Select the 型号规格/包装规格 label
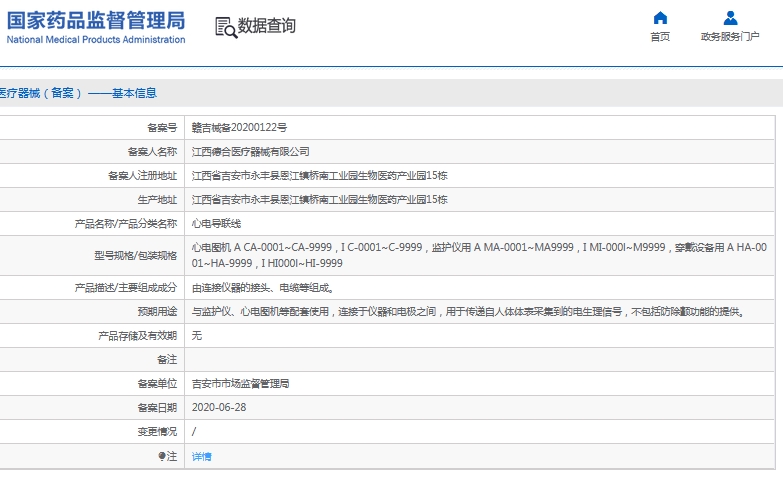Image resolution: width=783 pixels, height=477 pixels. tap(136, 256)
